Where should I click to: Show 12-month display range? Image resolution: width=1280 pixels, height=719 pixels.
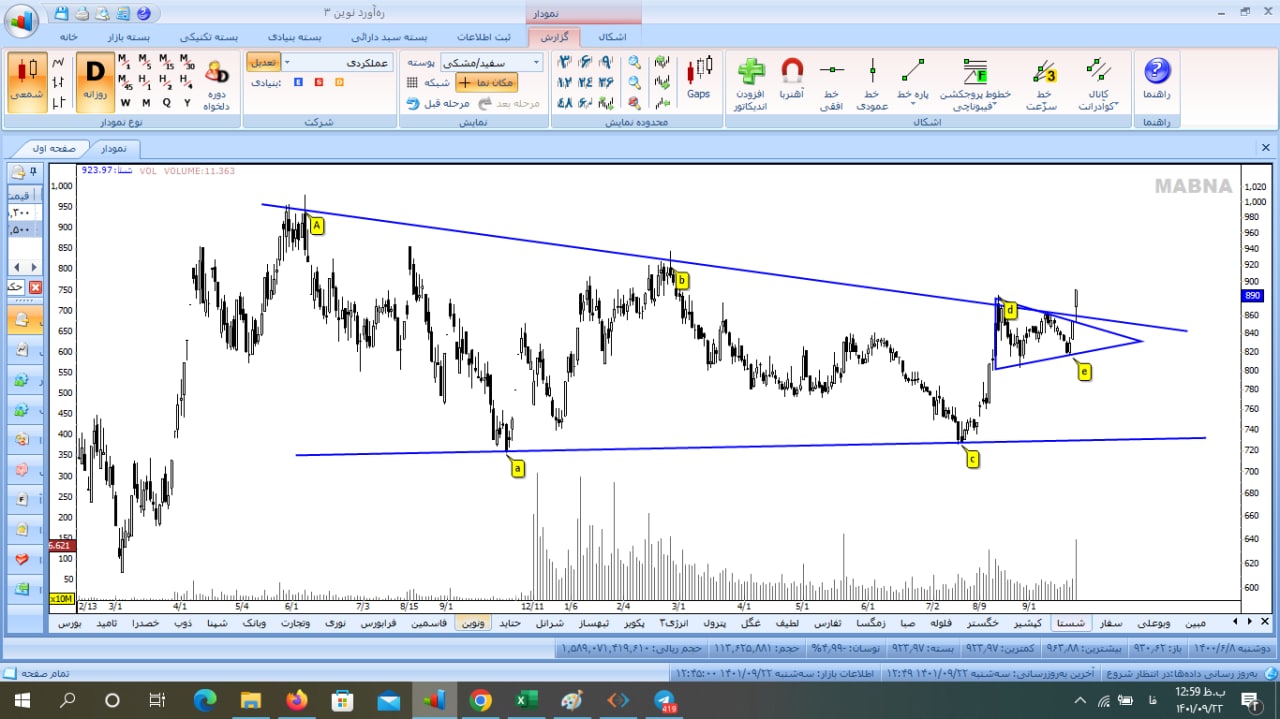tap(564, 82)
